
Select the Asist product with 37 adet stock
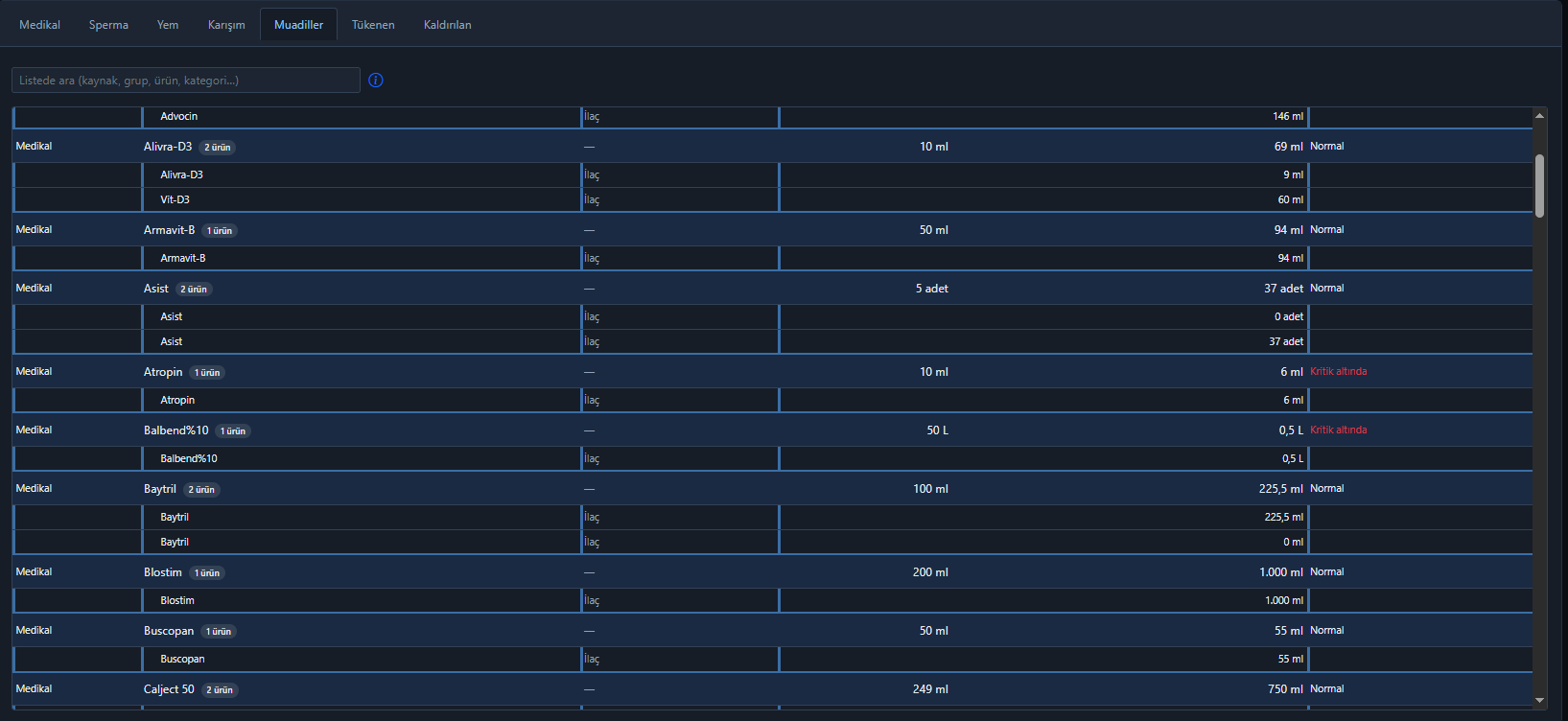(772, 342)
